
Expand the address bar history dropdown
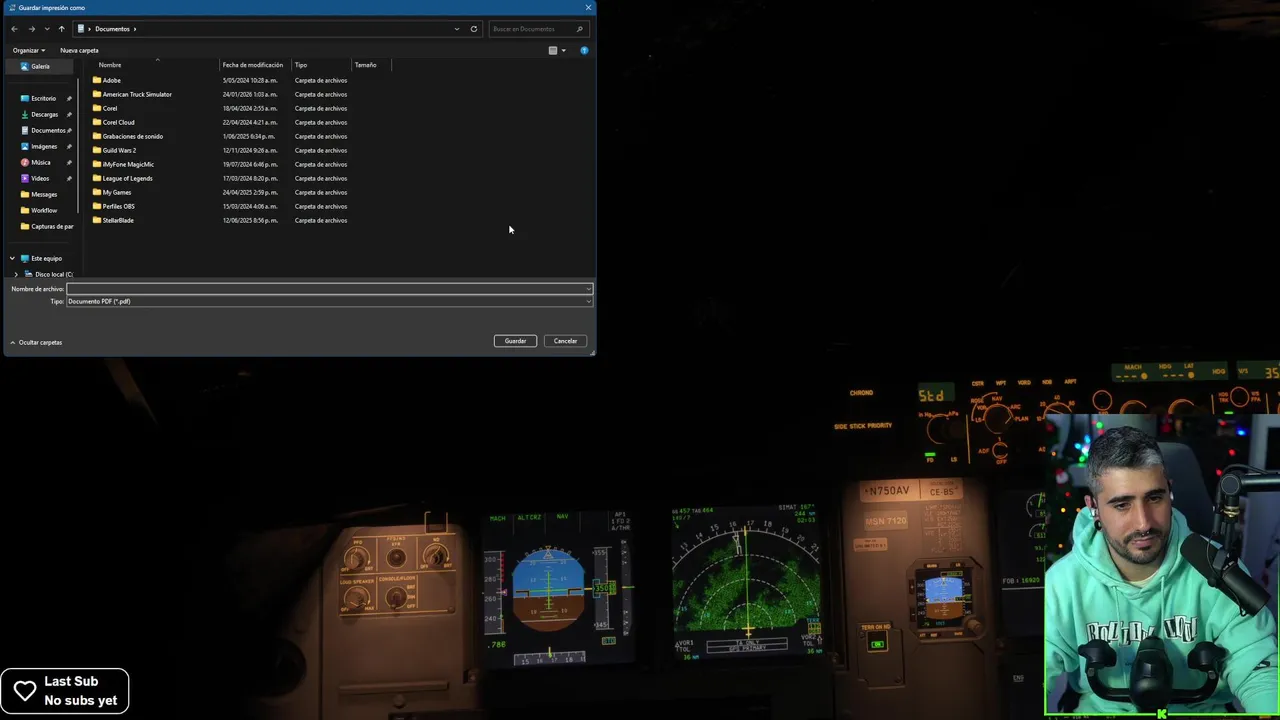click(x=457, y=29)
